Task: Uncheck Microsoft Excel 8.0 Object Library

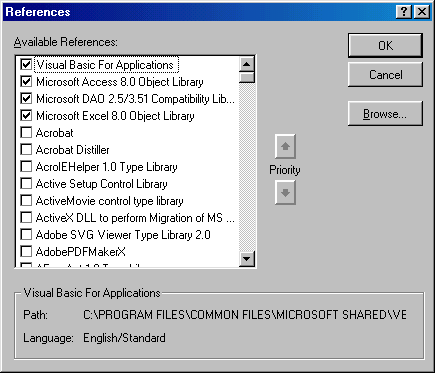Action: 26,115
